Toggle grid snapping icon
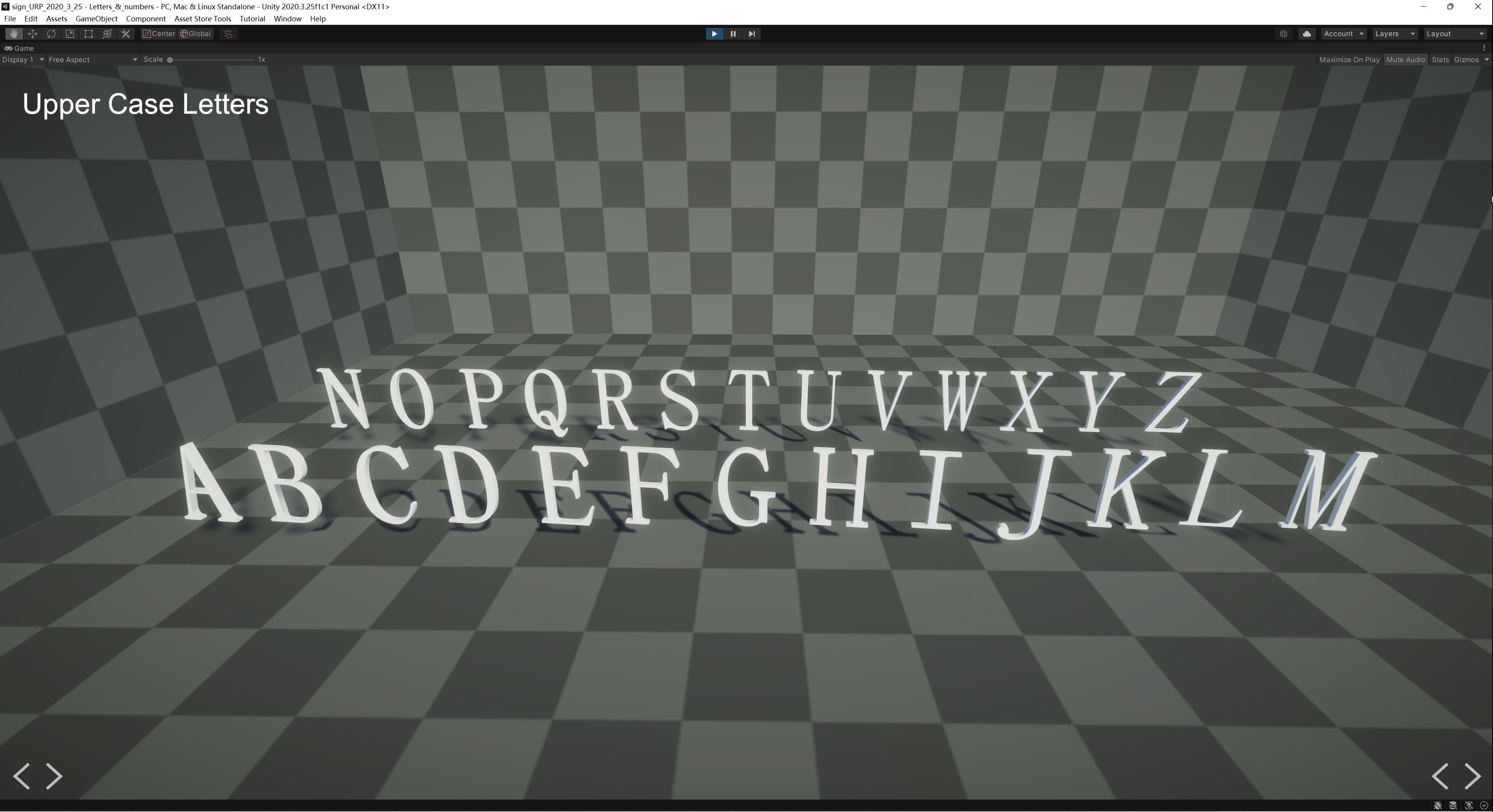This screenshot has width=1493, height=812. (x=229, y=34)
